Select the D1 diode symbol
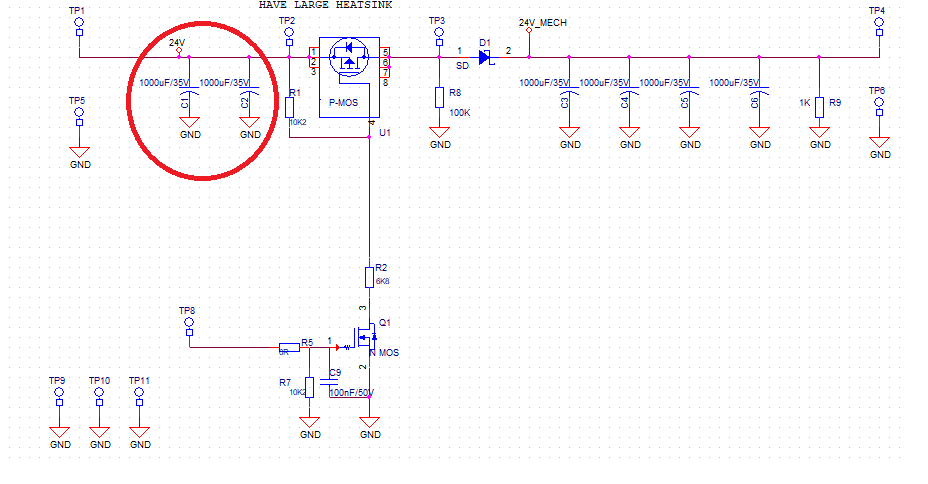Screen dimensions: 928x484 485,57
